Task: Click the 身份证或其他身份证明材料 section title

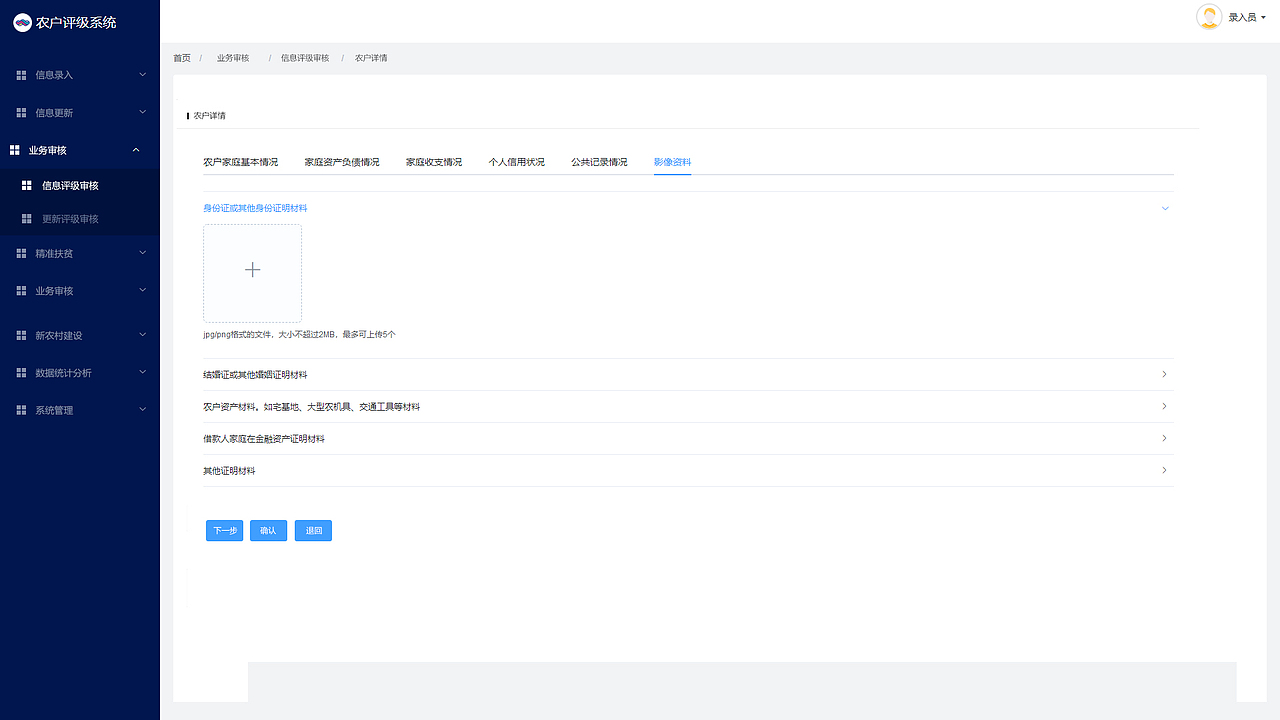Action: click(x=255, y=208)
